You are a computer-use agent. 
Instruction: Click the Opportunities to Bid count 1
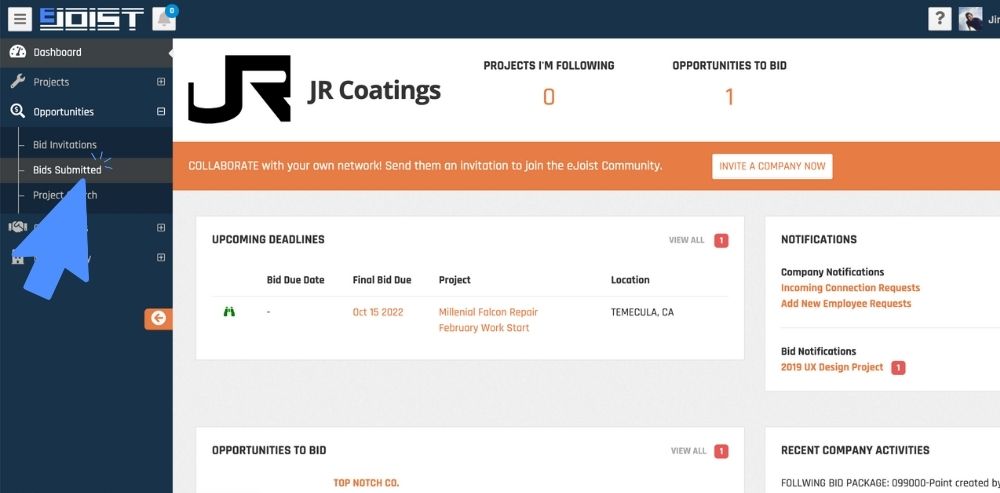click(729, 97)
